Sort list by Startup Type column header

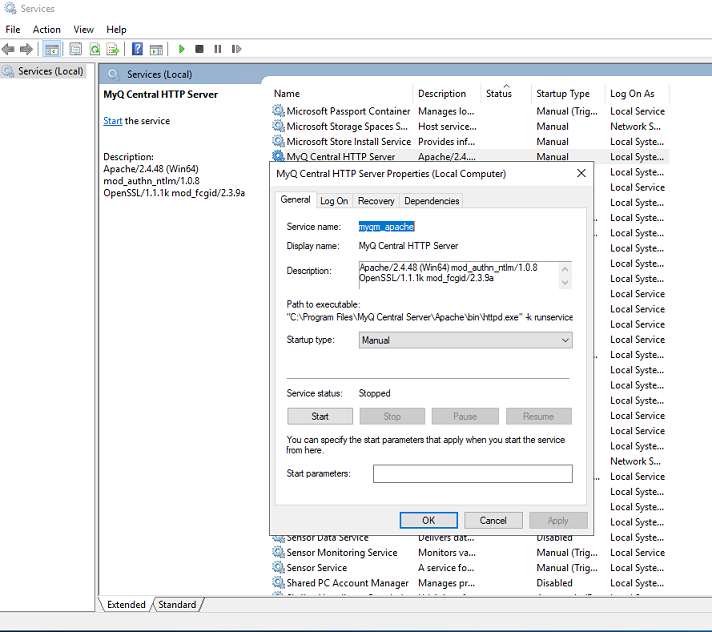[x=563, y=94]
